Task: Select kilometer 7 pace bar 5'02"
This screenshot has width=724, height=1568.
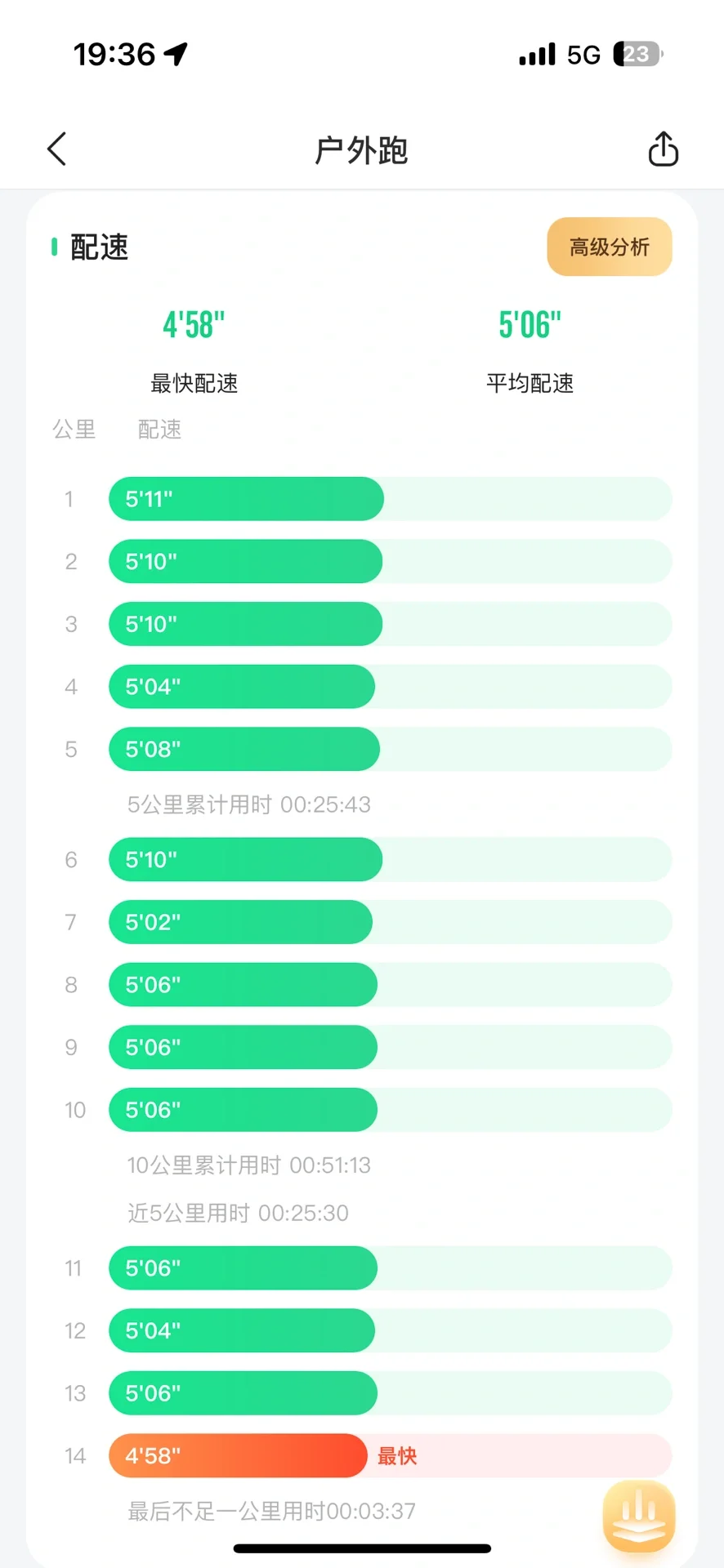Action: 240,922
